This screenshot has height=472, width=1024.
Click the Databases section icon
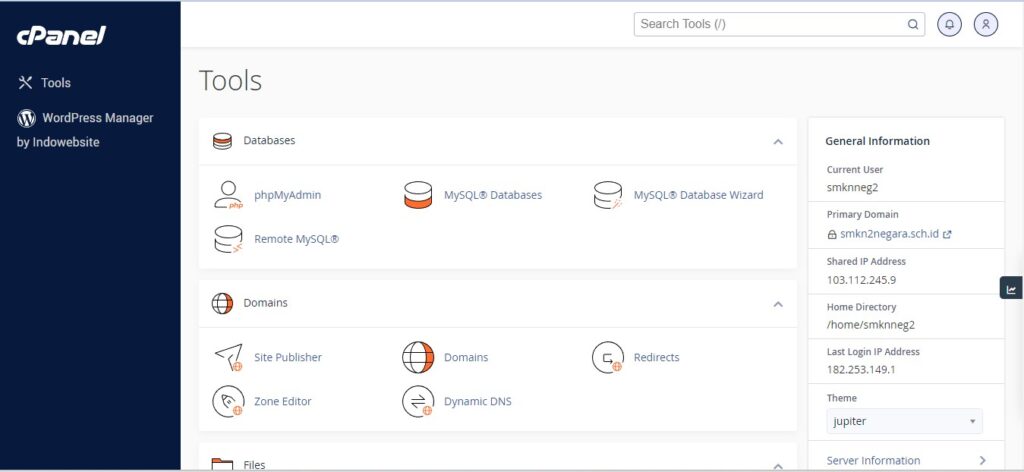223,141
